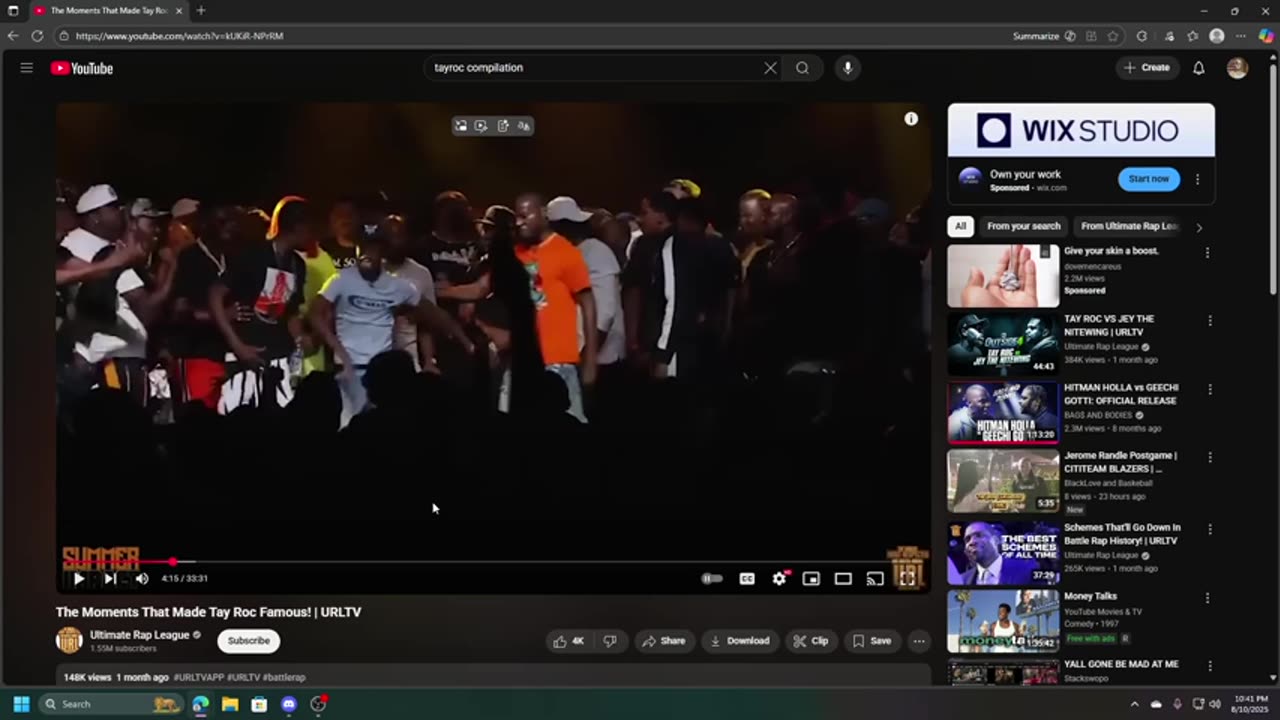Open YouTube notifications bell
The image size is (1280, 720).
pos(1198,68)
